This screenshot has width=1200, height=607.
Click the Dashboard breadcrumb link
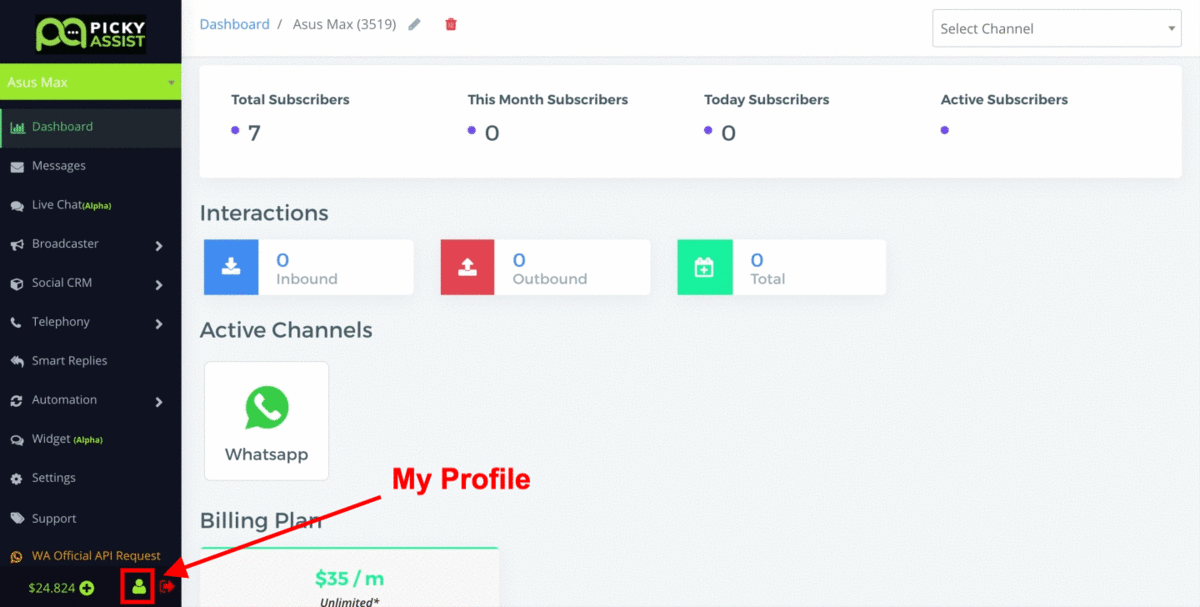(x=234, y=24)
